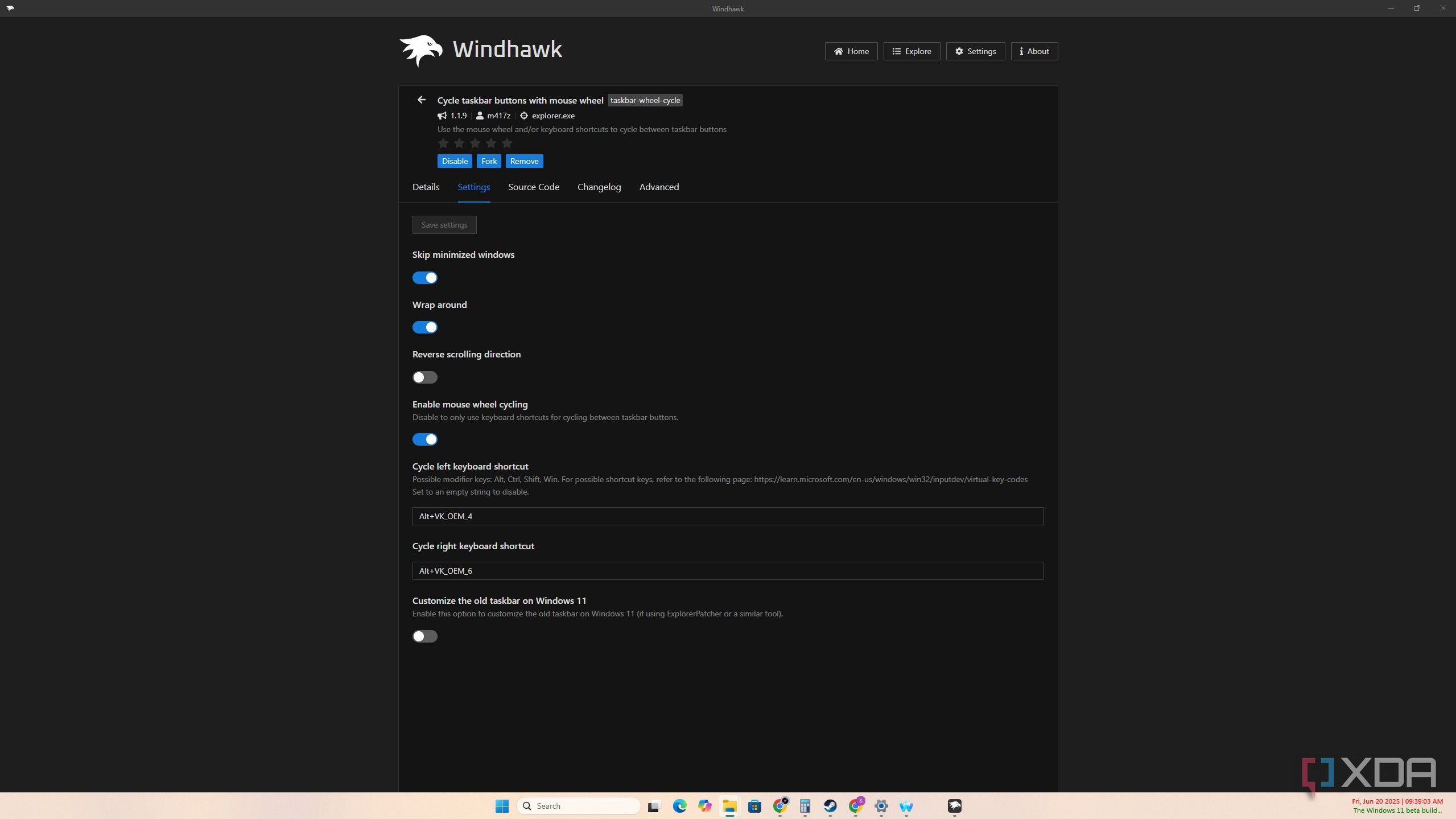Fork the mod

tap(489, 161)
